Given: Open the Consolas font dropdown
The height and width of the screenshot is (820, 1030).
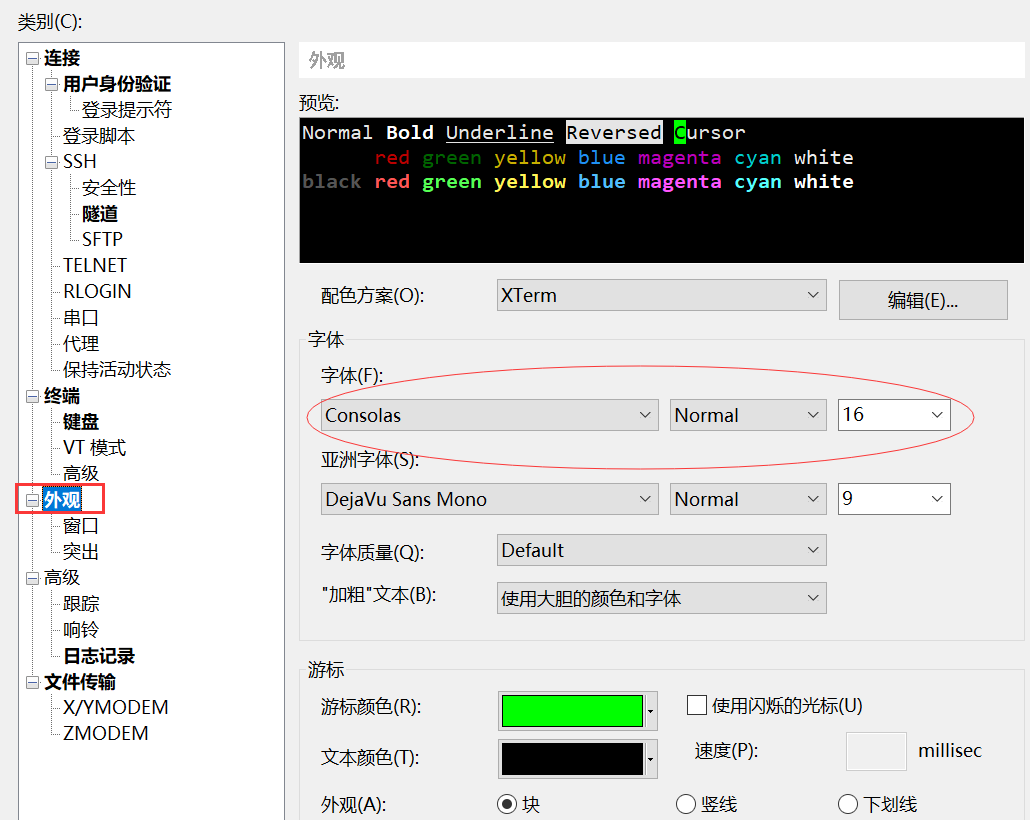Looking at the screenshot, I should tap(489, 415).
